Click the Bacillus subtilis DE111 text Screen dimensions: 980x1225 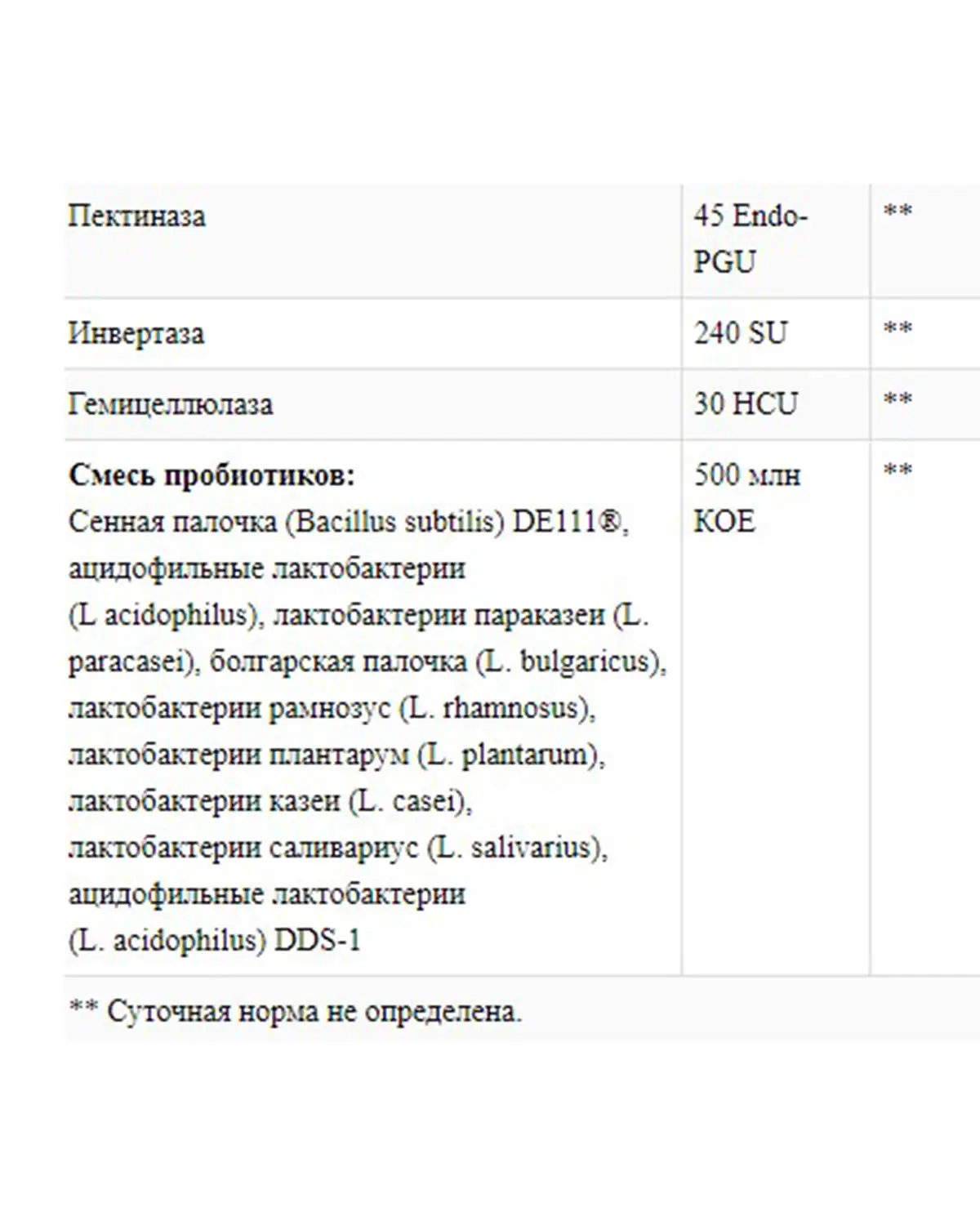(x=457, y=521)
